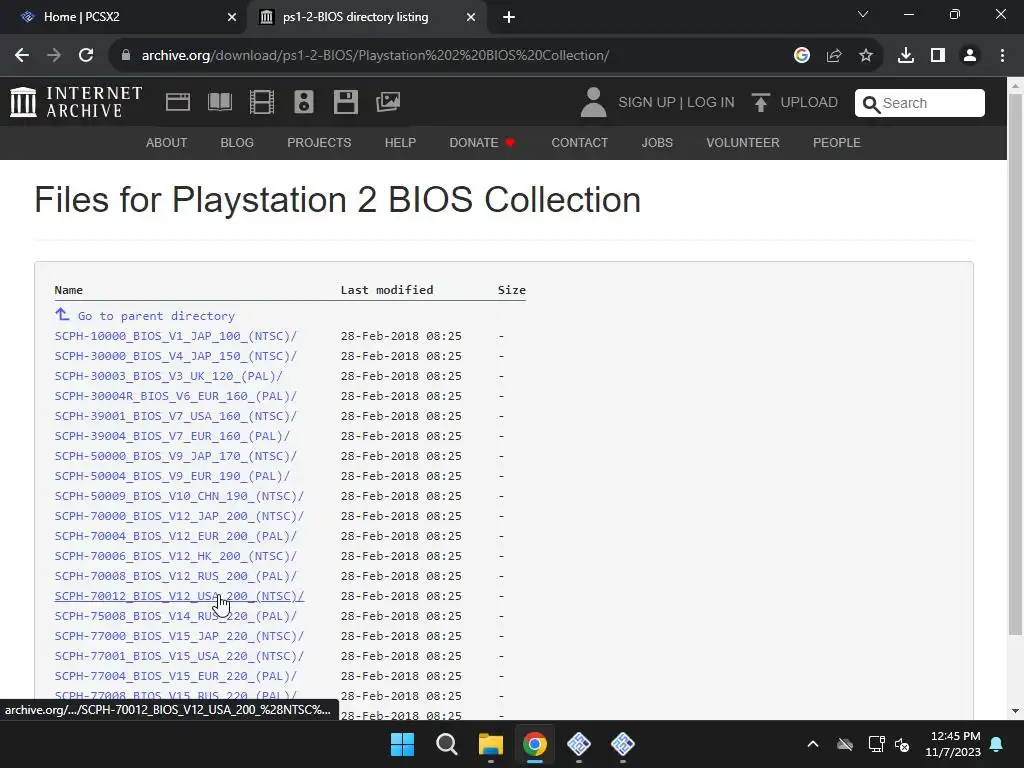Open SCPH-30000_BIOS_V4_JAP_150 folder
The image size is (1024, 768).
click(x=176, y=356)
